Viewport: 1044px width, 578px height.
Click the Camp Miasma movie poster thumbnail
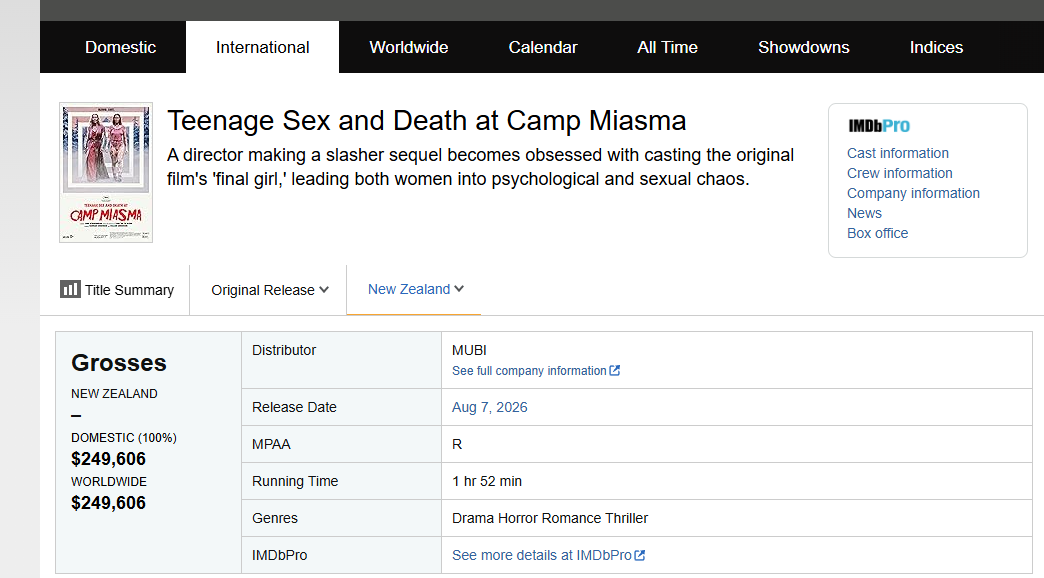[106, 172]
